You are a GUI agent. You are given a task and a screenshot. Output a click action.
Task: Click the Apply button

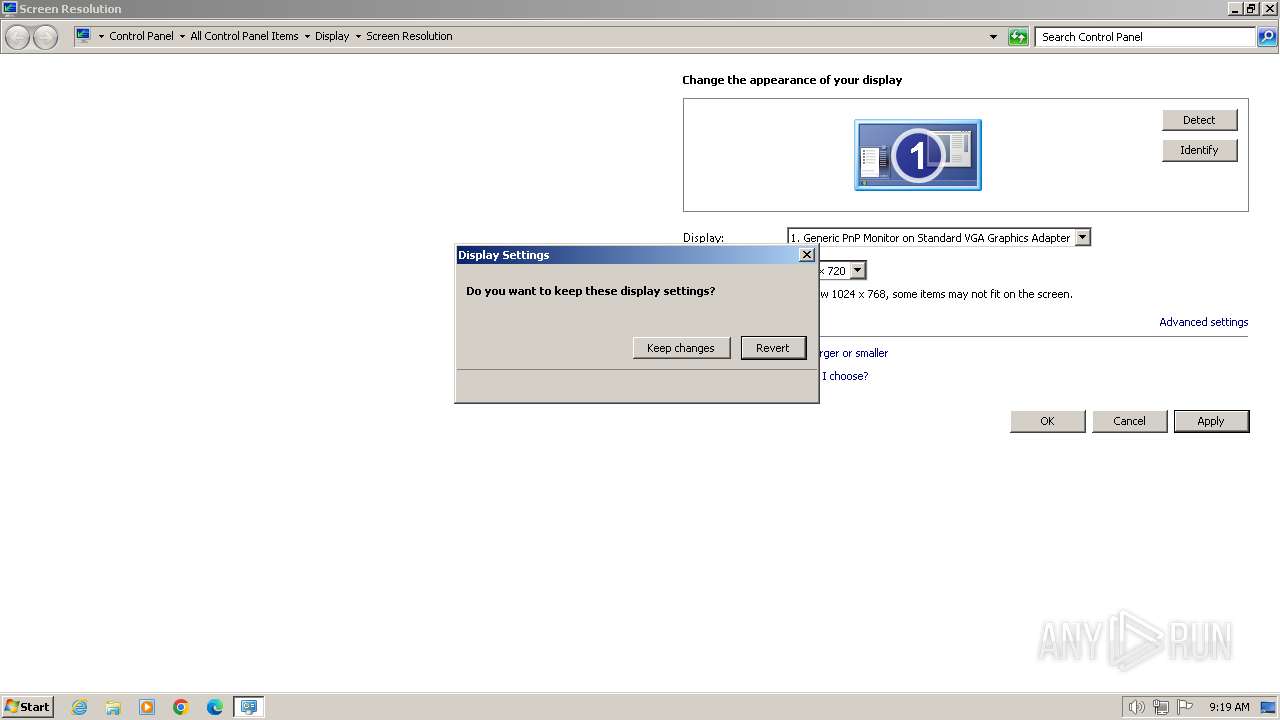[x=1211, y=421]
